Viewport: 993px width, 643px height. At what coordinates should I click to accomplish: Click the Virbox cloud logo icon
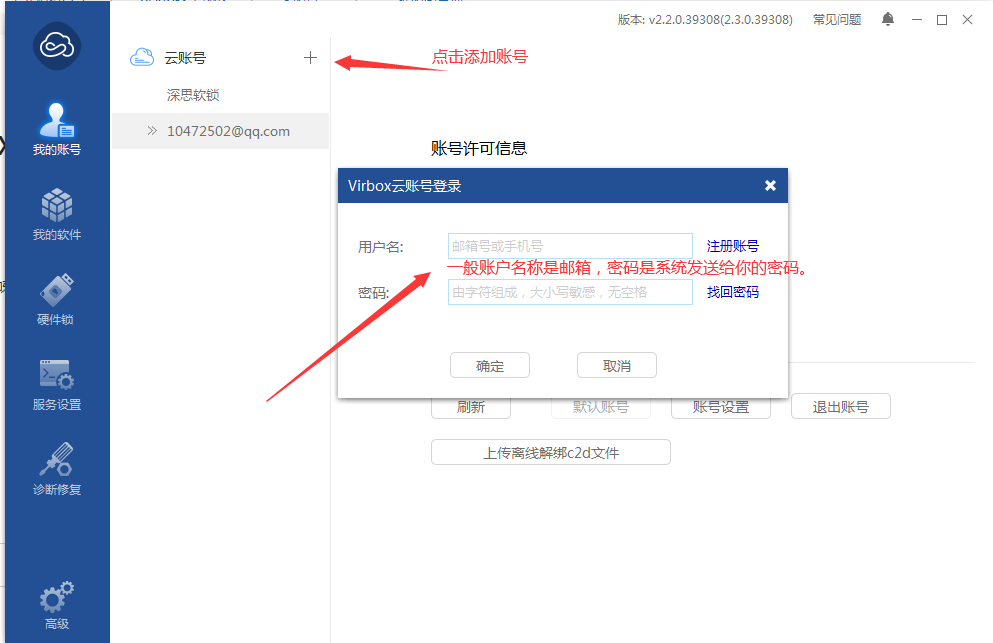coord(57,45)
